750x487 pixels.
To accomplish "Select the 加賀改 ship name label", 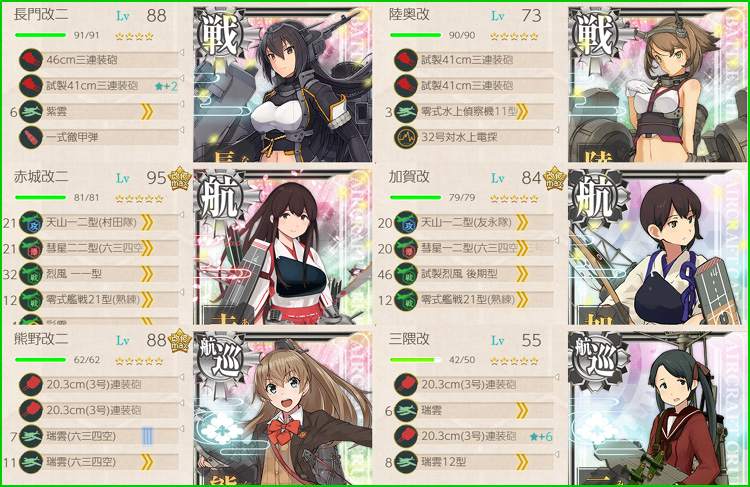I will click(x=409, y=177).
